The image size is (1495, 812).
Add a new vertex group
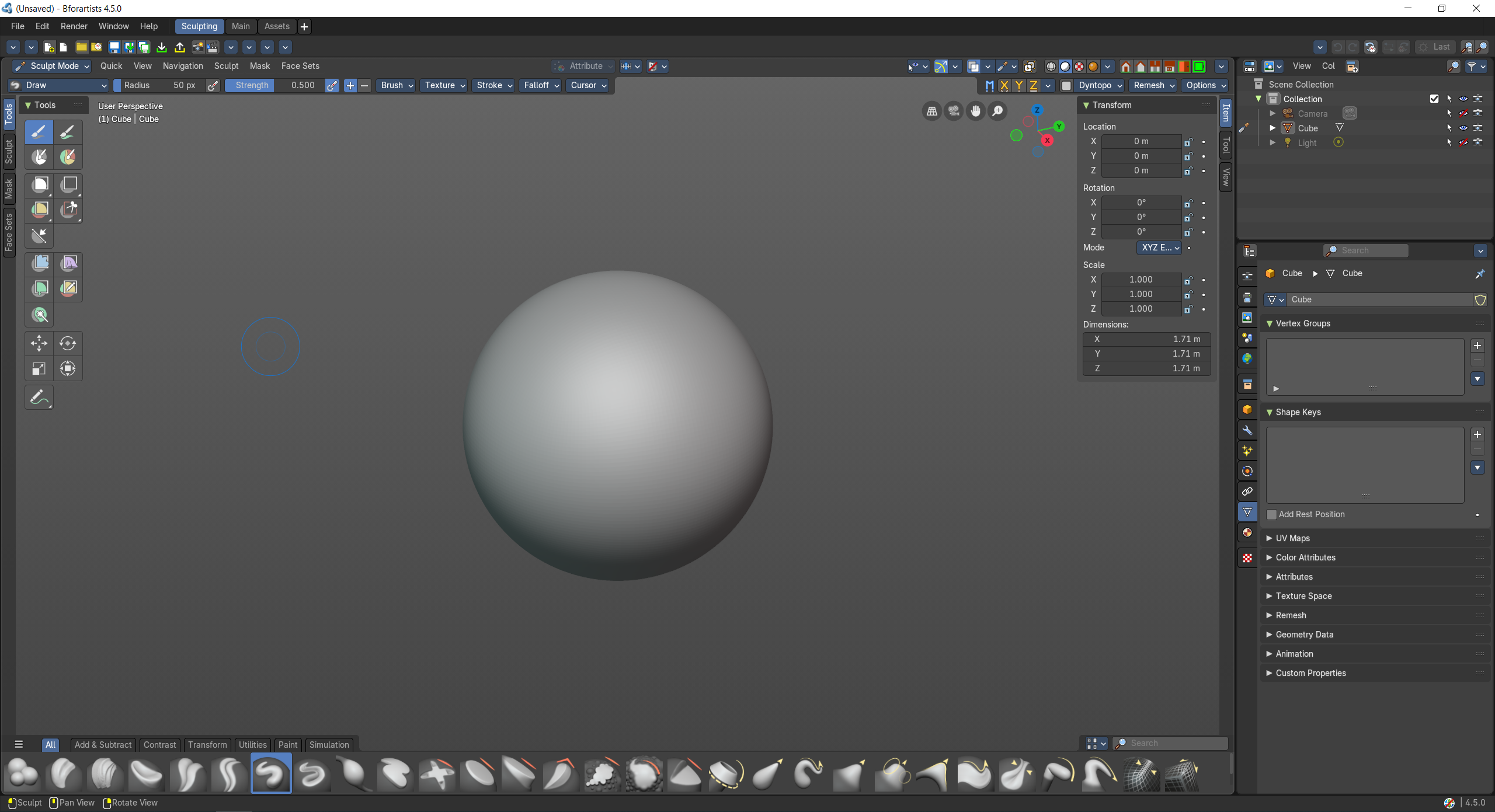click(1477, 346)
